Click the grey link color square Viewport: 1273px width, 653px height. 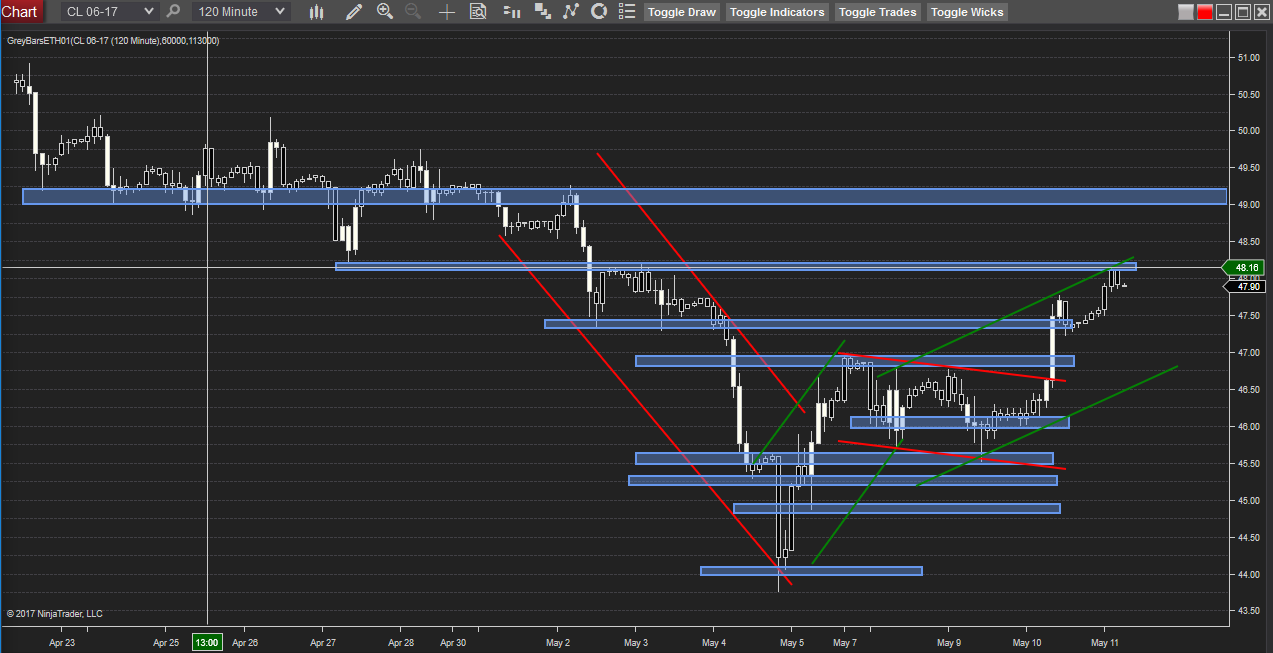[1186, 13]
